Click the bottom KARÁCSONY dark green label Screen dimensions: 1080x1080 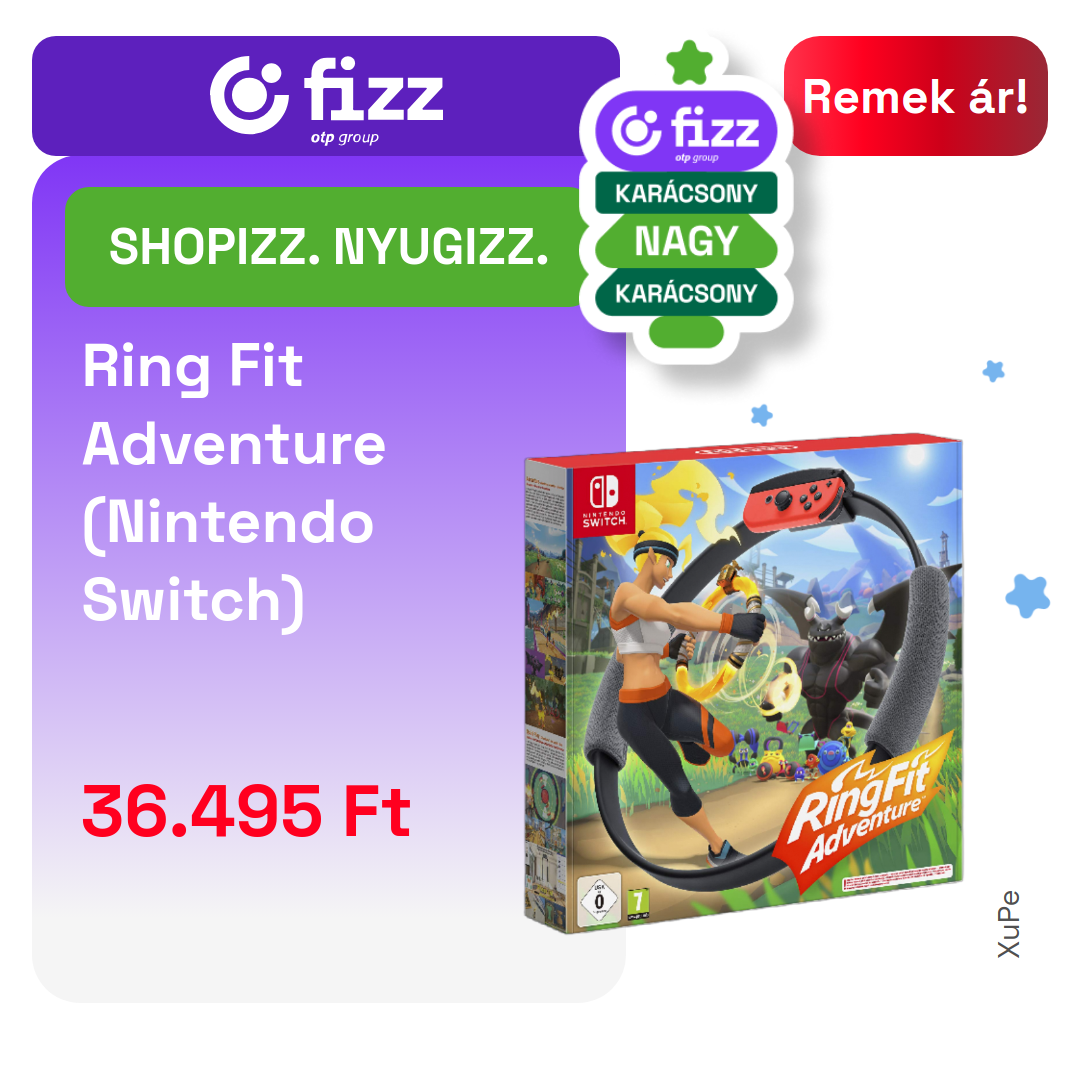686,293
